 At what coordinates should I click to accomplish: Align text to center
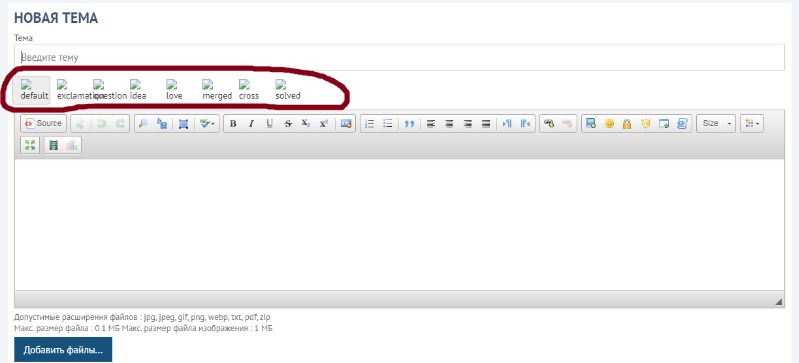[449, 123]
